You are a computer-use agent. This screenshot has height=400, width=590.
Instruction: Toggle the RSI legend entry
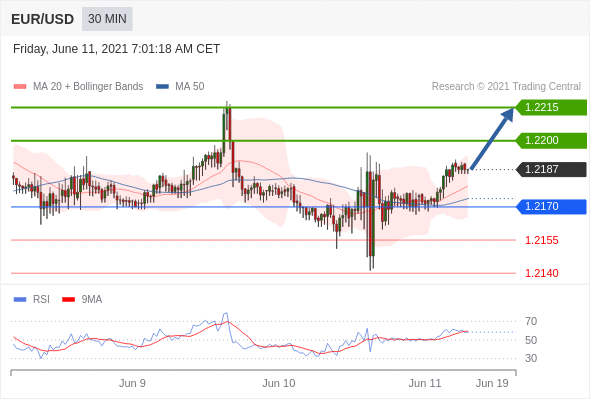click(32, 300)
